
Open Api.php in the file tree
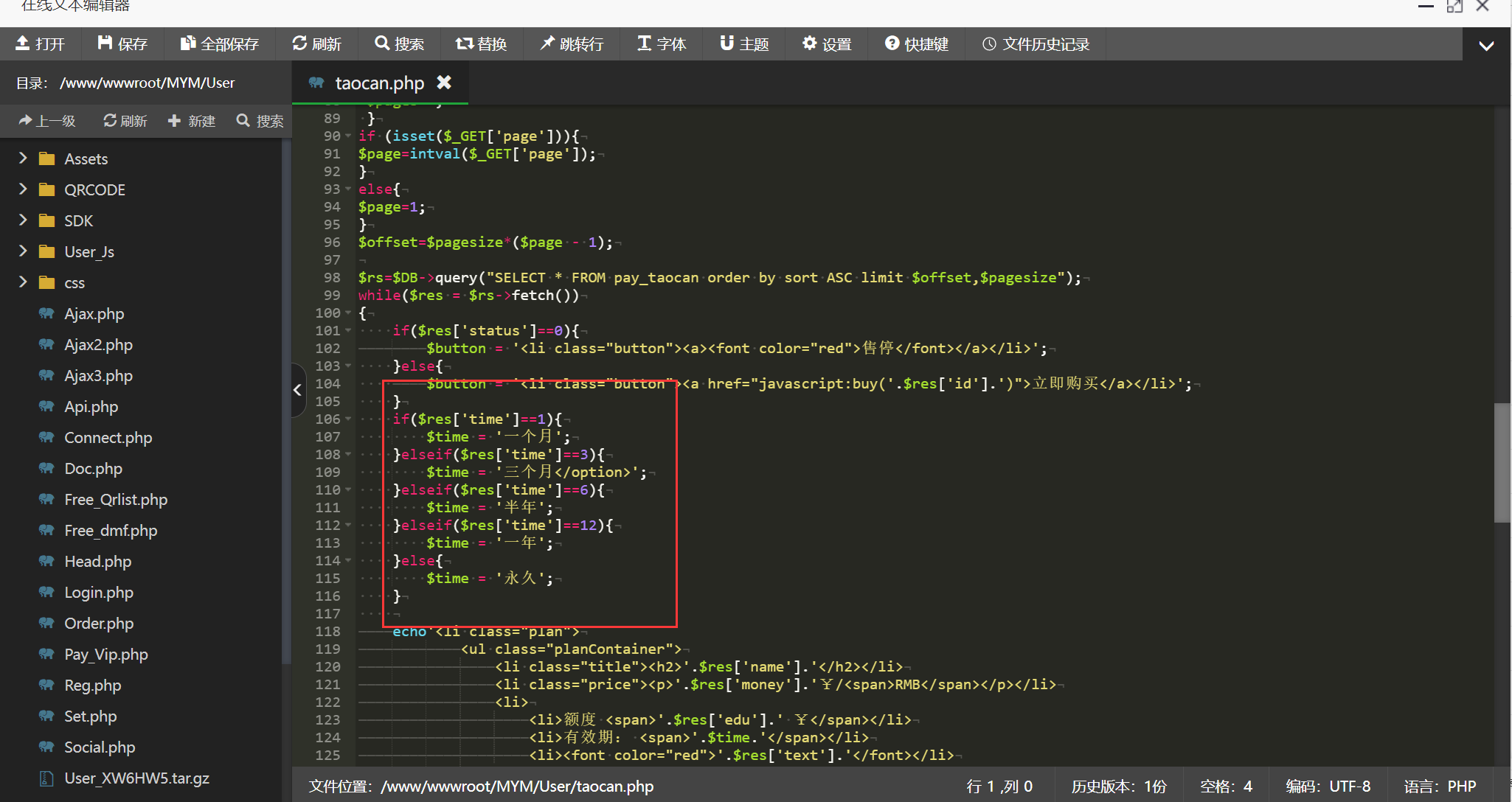click(x=91, y=406)
